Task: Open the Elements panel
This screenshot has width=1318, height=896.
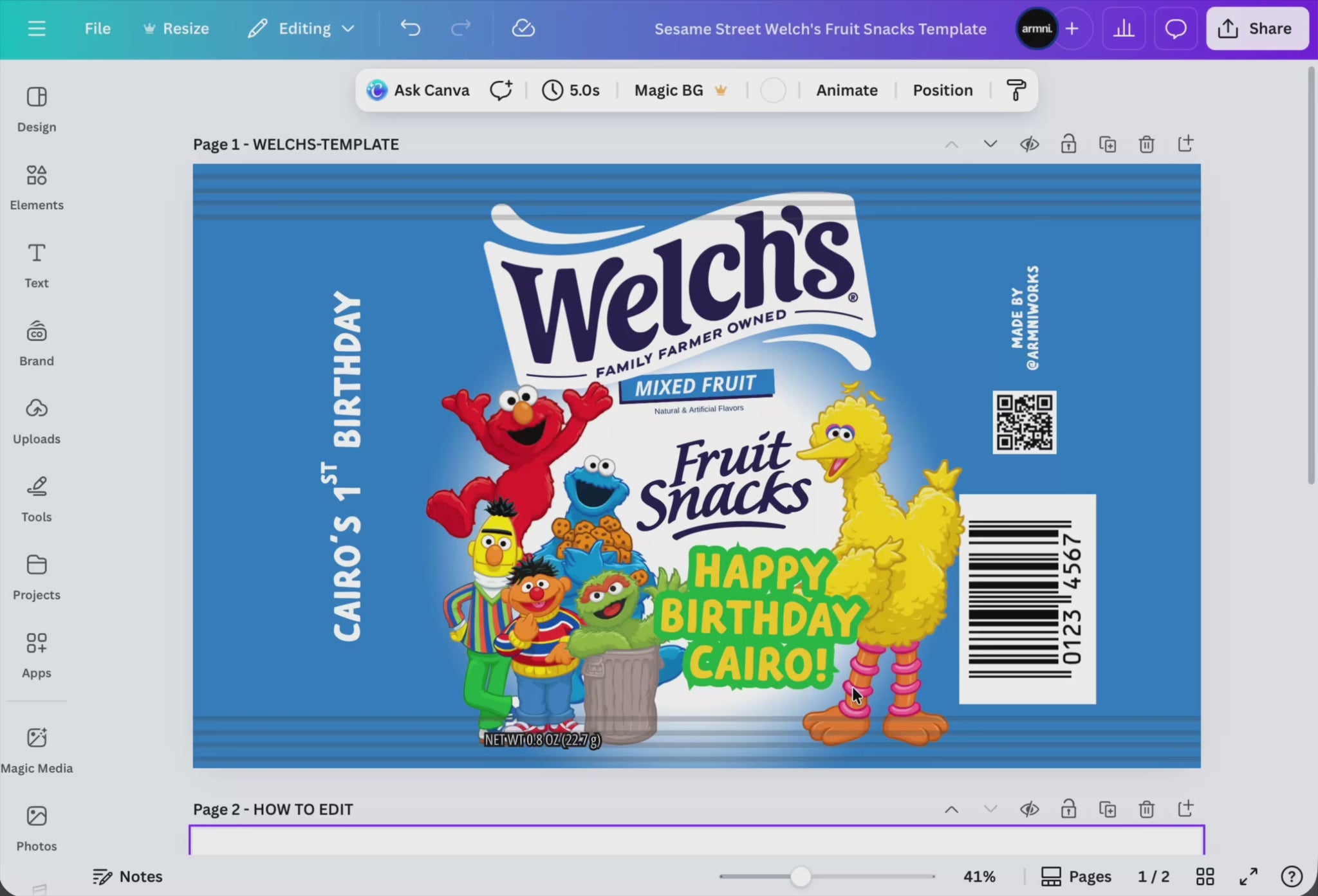Action: [x=36, y=187]
